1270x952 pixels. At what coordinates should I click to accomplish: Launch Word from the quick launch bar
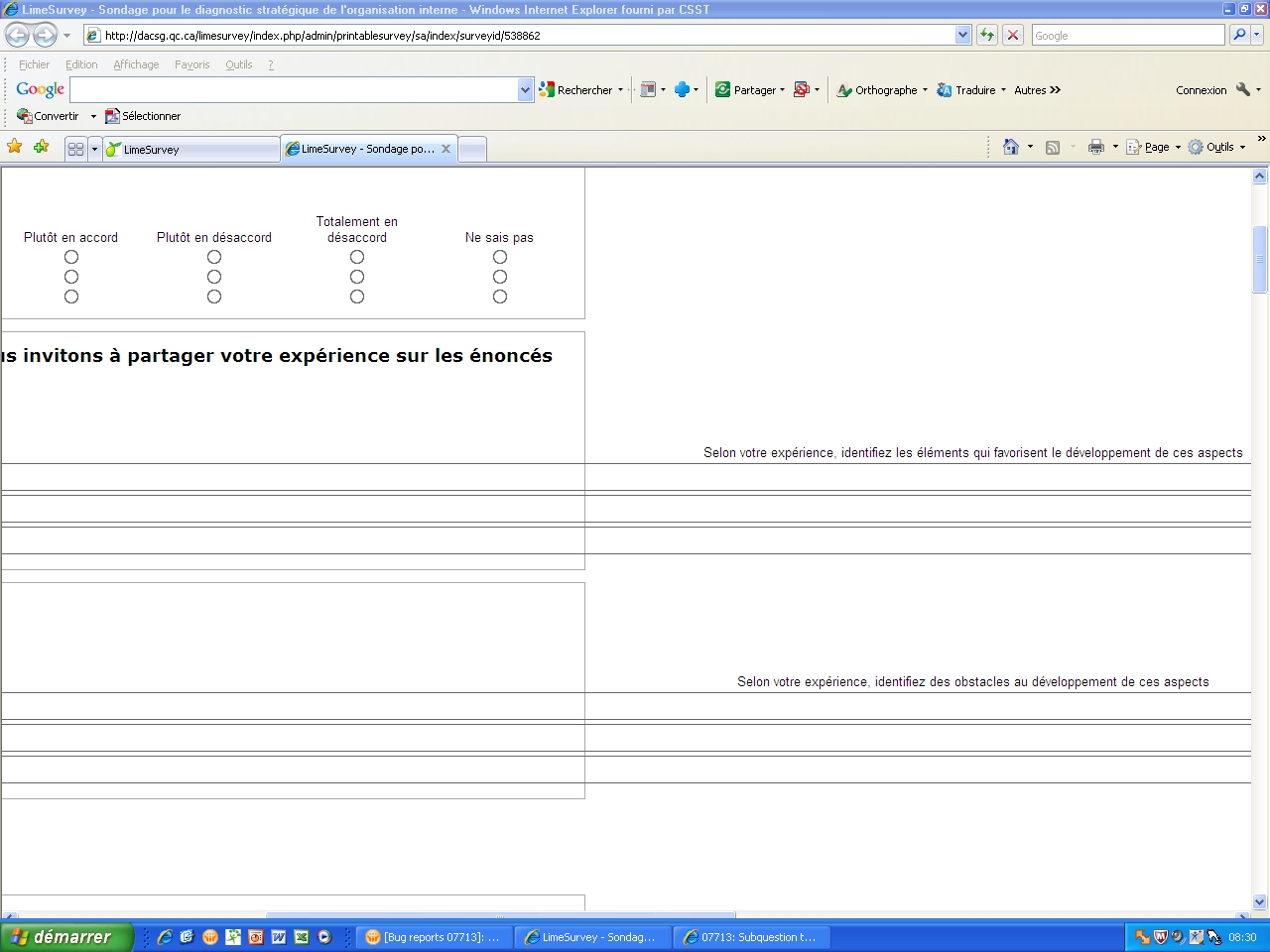(x=279, y=937)
